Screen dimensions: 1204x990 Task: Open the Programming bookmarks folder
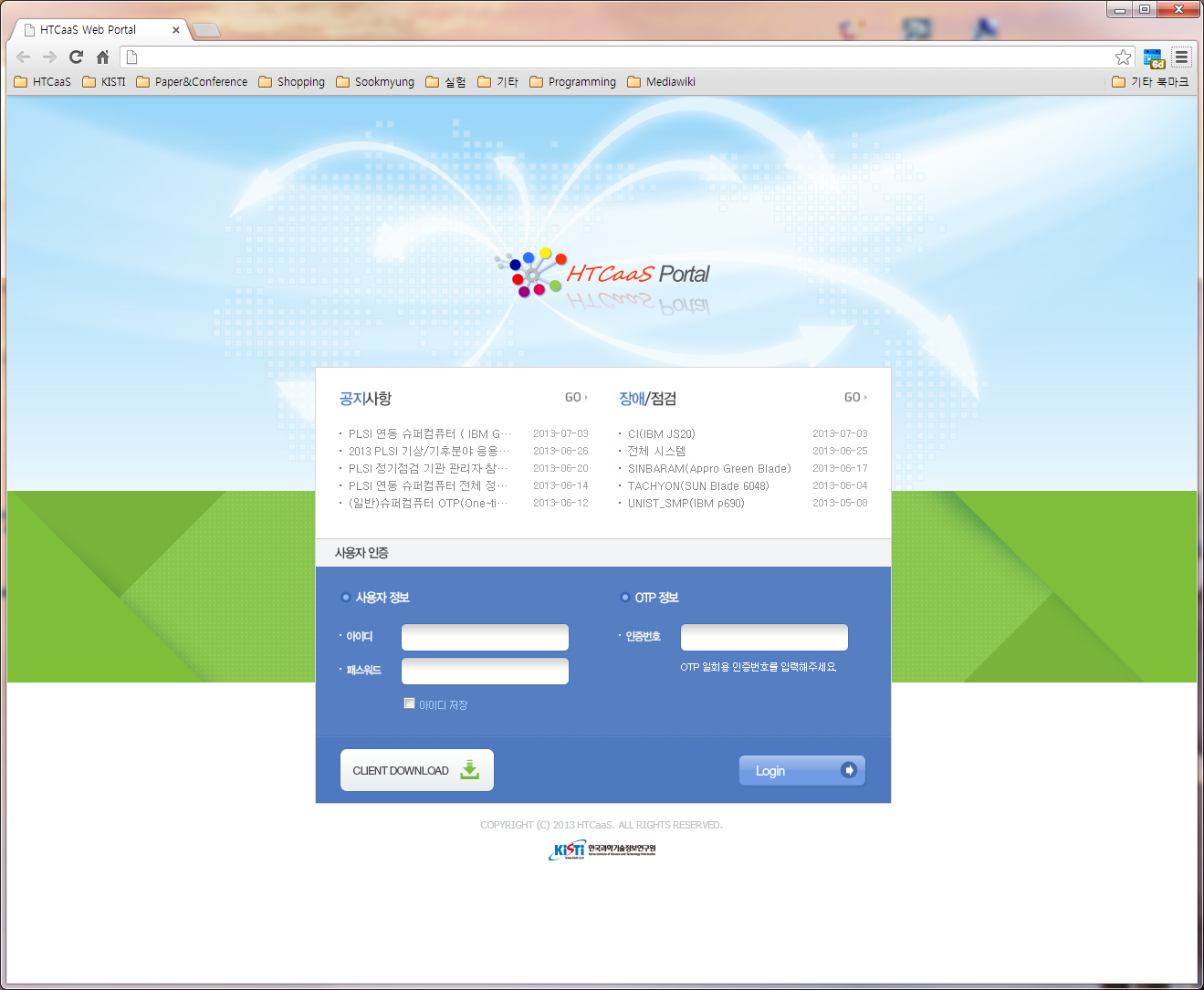[573, 82]
